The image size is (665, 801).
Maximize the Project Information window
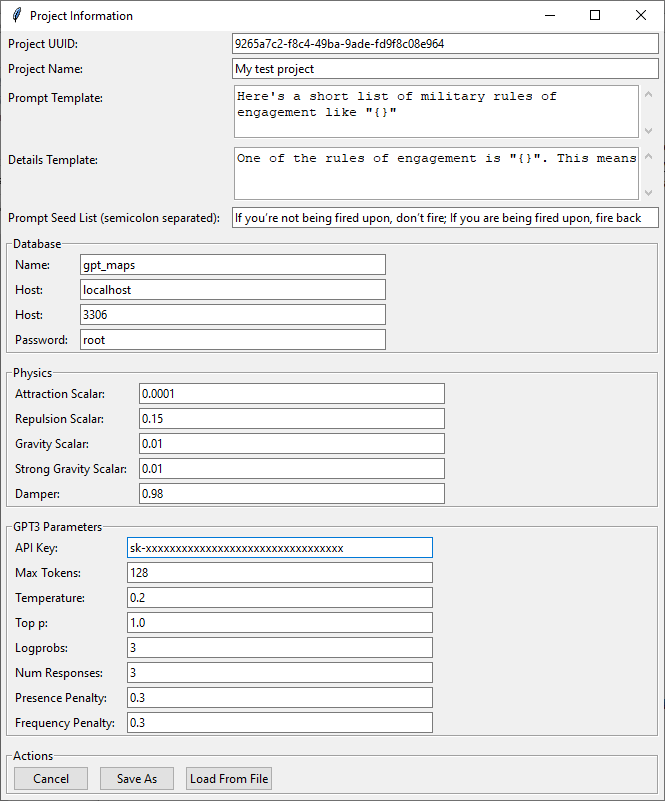click(595, 16)
